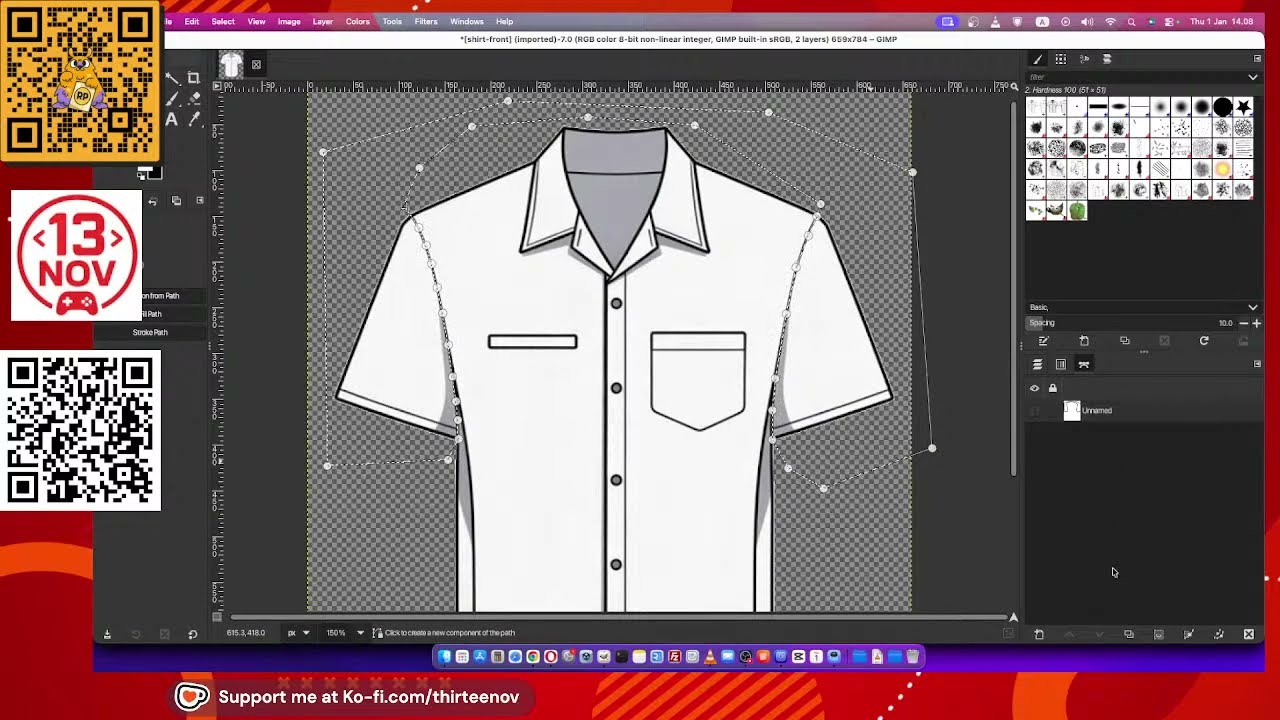Select the large solid round brush
This screenshot has height=720, width=1280.
coord(1223,107)
